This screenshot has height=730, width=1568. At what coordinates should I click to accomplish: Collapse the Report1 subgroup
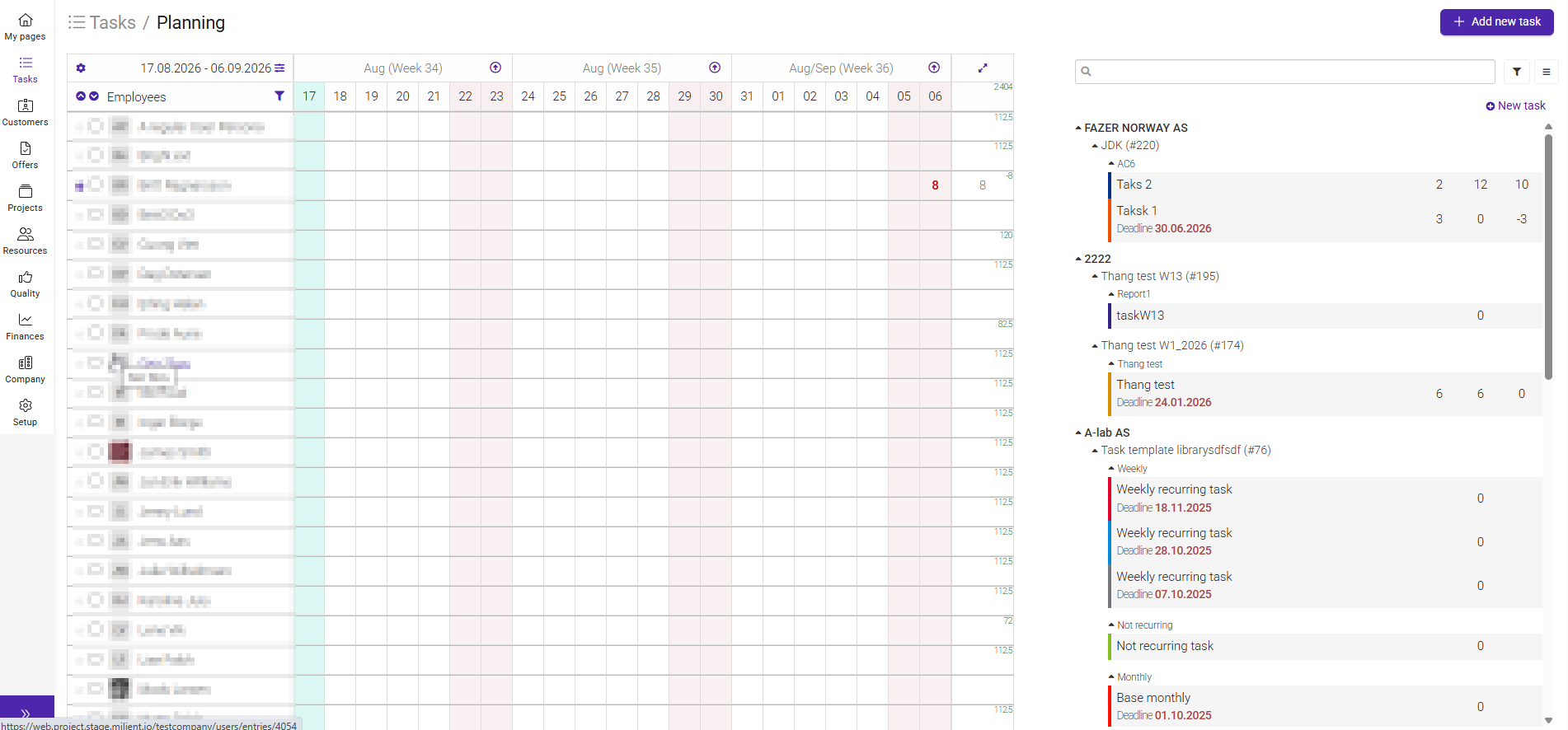[x=1111, y=294]
